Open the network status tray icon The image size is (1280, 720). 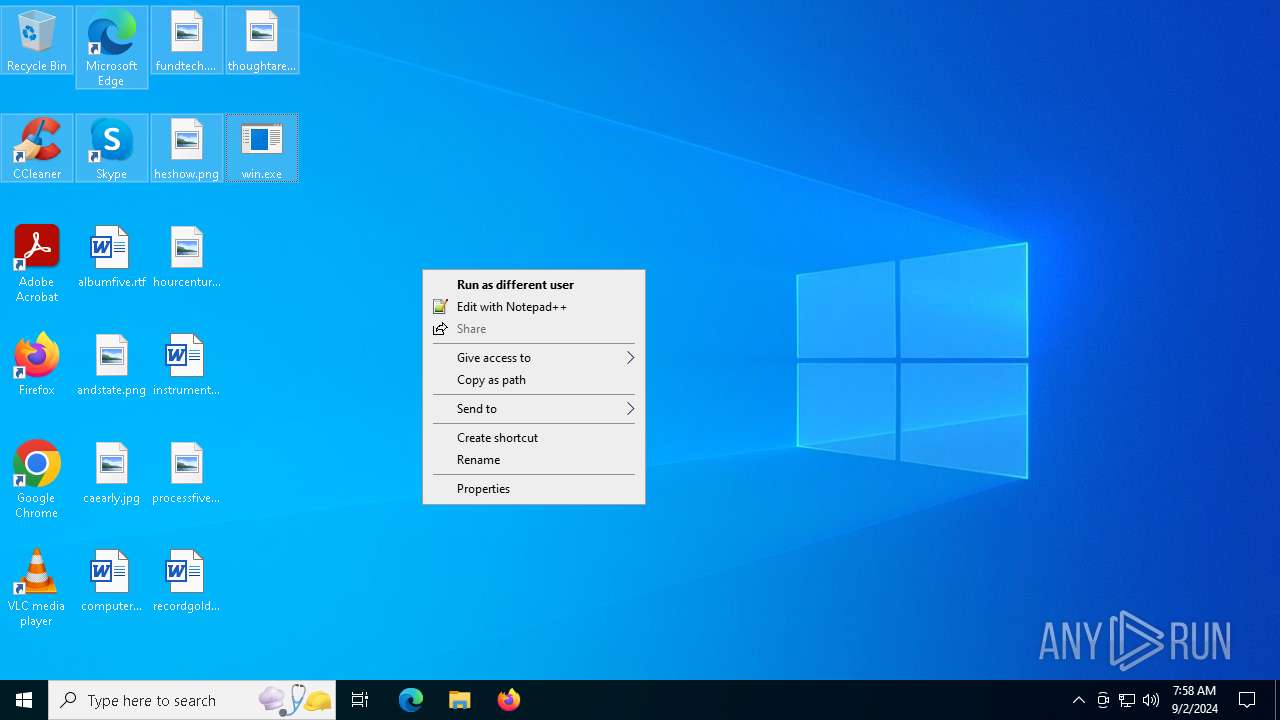tap(1127, 700)
